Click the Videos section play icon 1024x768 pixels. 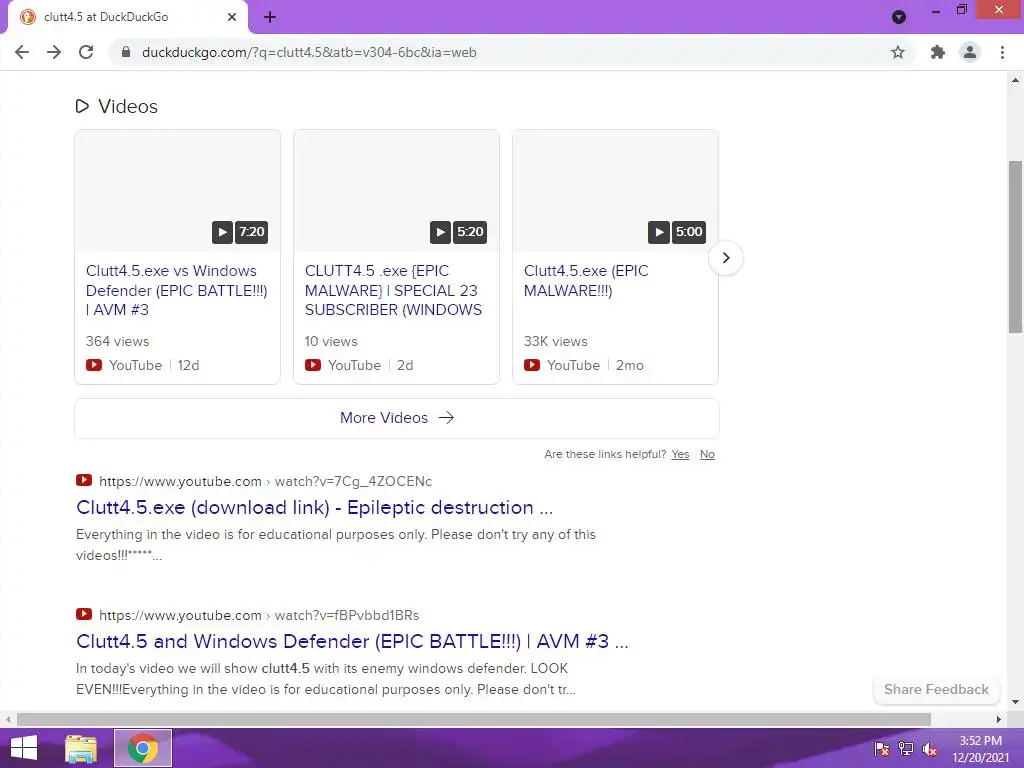82,106
